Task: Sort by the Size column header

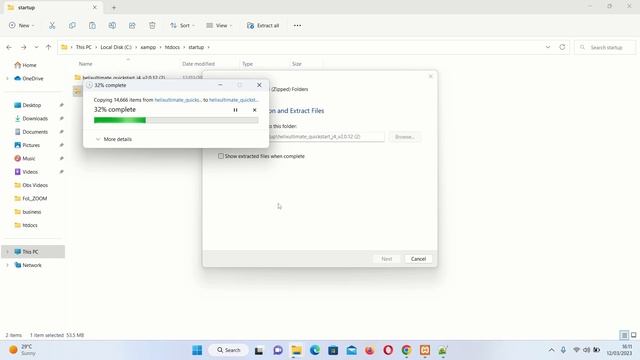Action: 297,64
